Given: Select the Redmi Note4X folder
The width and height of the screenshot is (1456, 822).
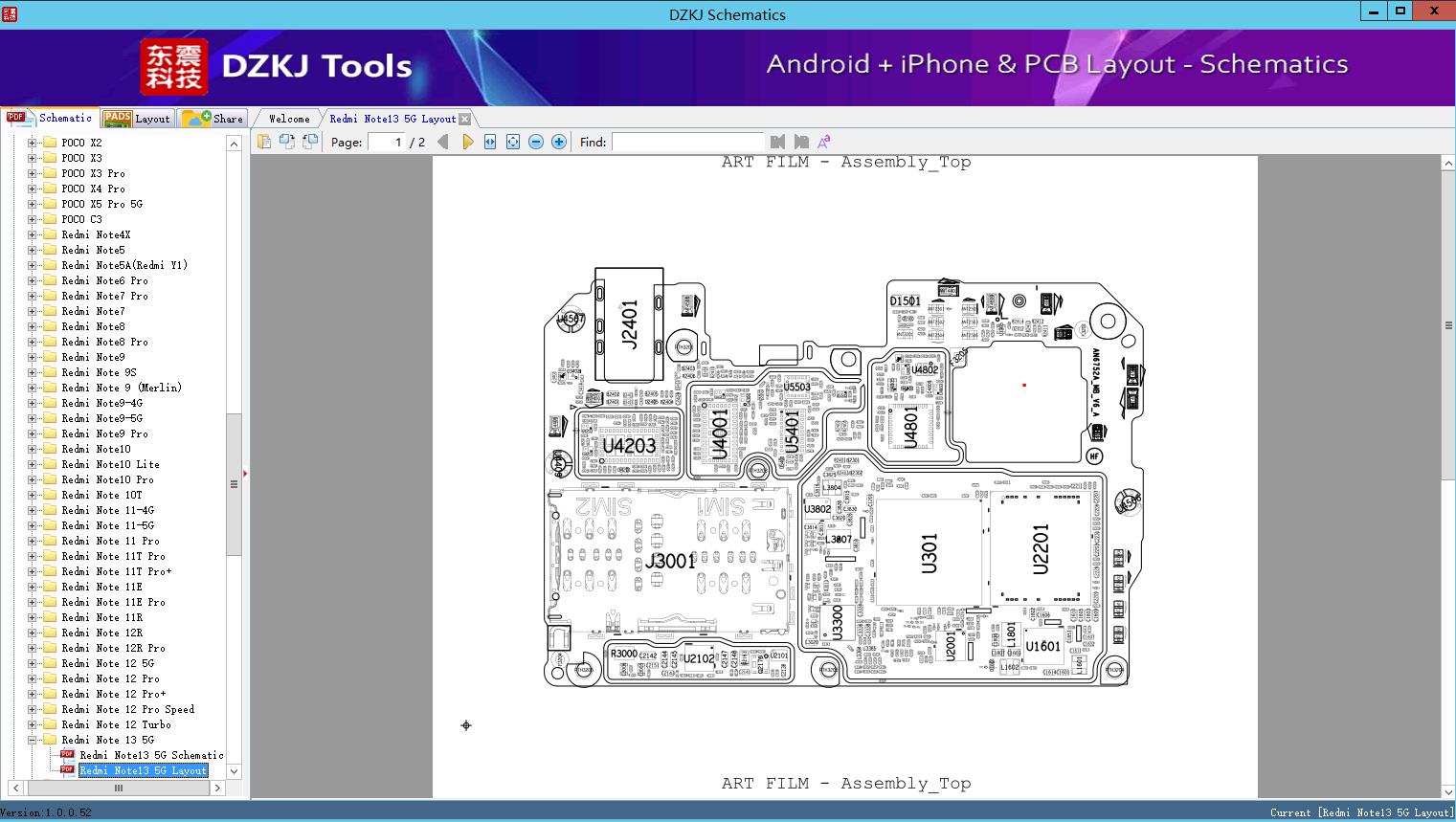Looking at the screenshot, I should click(x=96, y=234).
